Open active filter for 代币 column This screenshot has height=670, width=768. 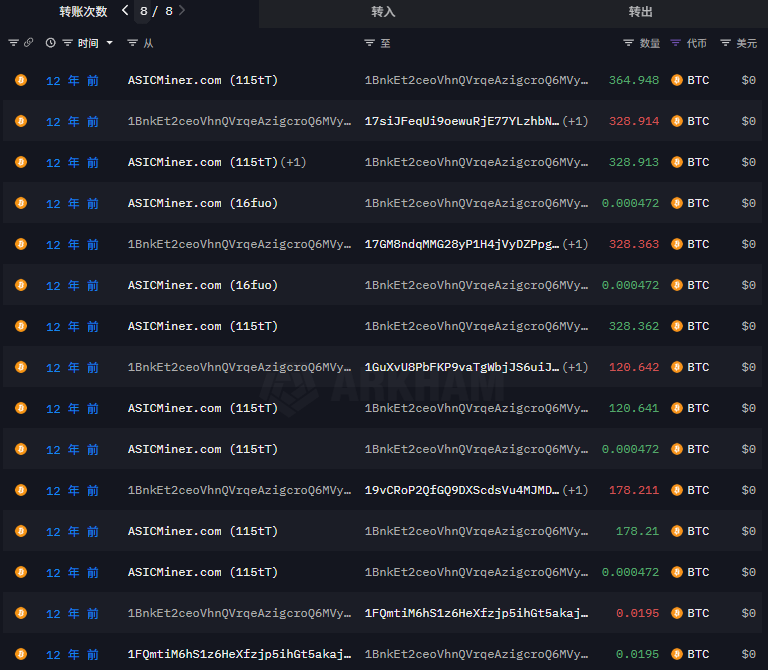tap(675, 43)
